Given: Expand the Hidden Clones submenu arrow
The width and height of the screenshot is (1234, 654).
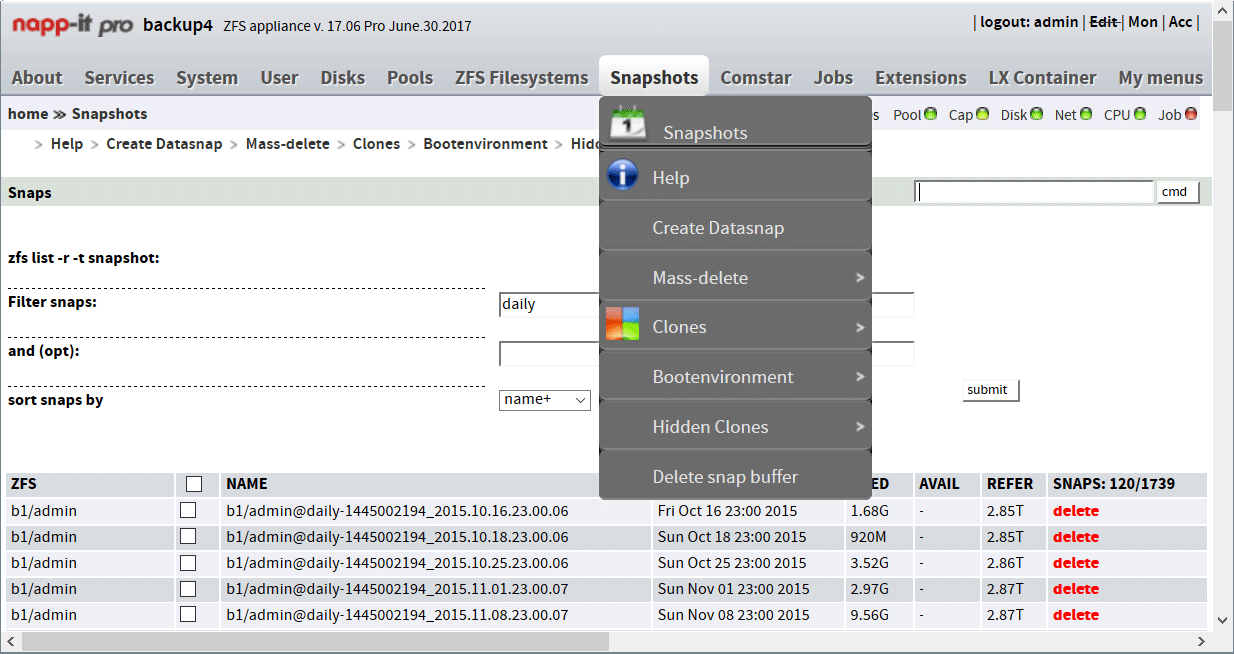Looking at the screenshot, I should [860, 427].
